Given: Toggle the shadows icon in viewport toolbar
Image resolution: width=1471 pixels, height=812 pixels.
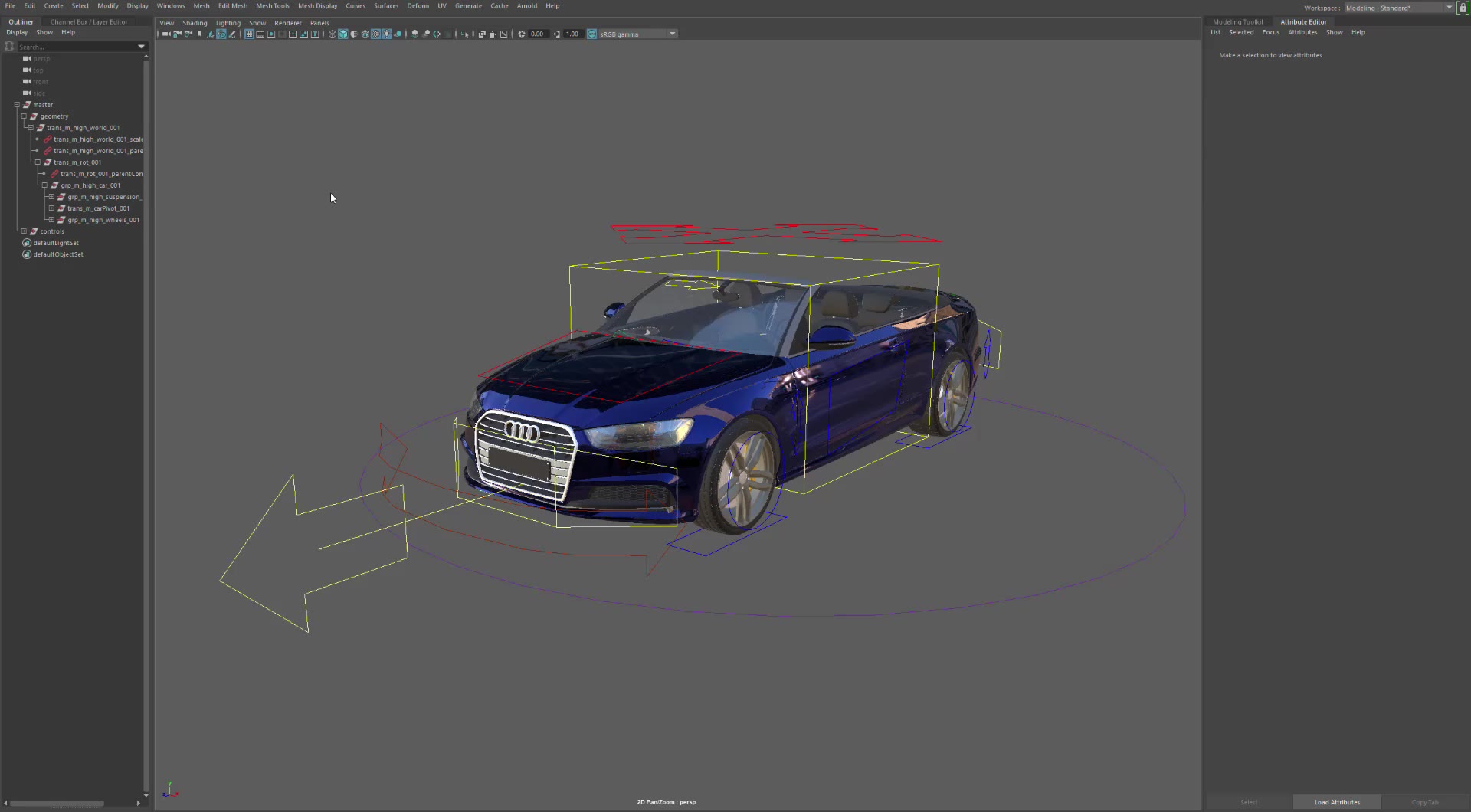Looking at the screenshot, I should click(398, 34).
